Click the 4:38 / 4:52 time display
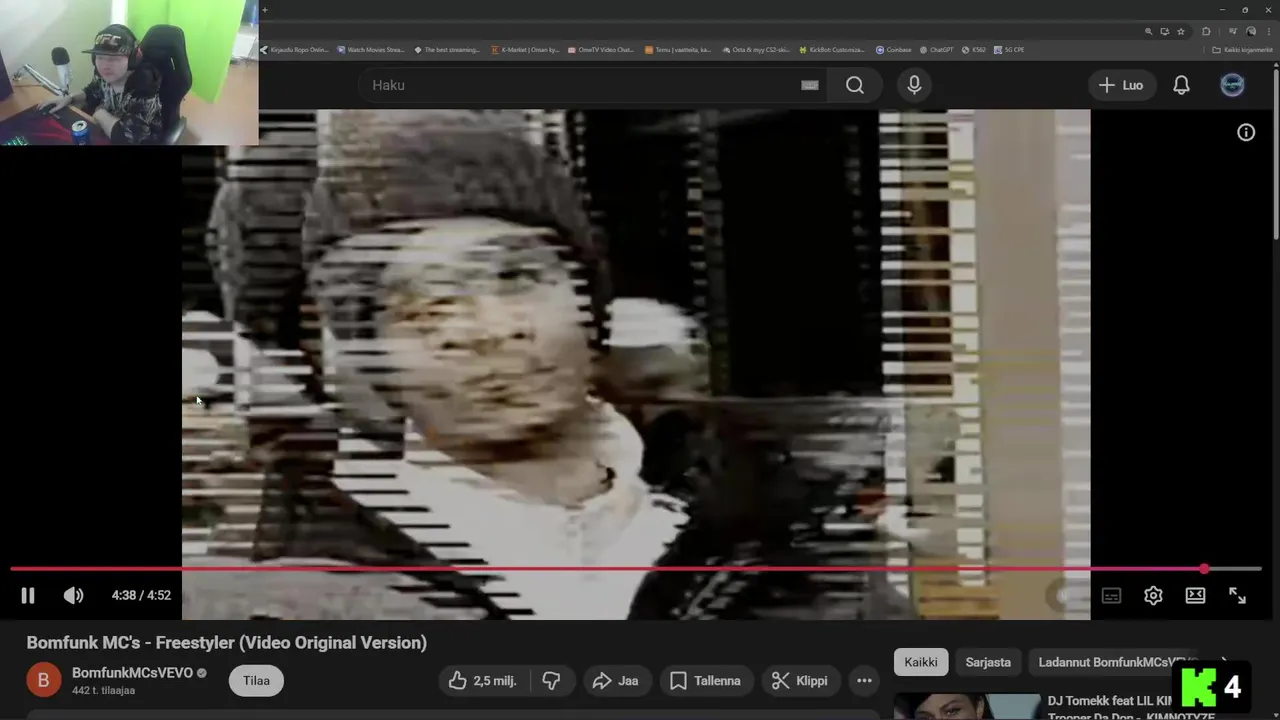Image resolution: width=1280 pixels, height=720 pixels. 141,595
